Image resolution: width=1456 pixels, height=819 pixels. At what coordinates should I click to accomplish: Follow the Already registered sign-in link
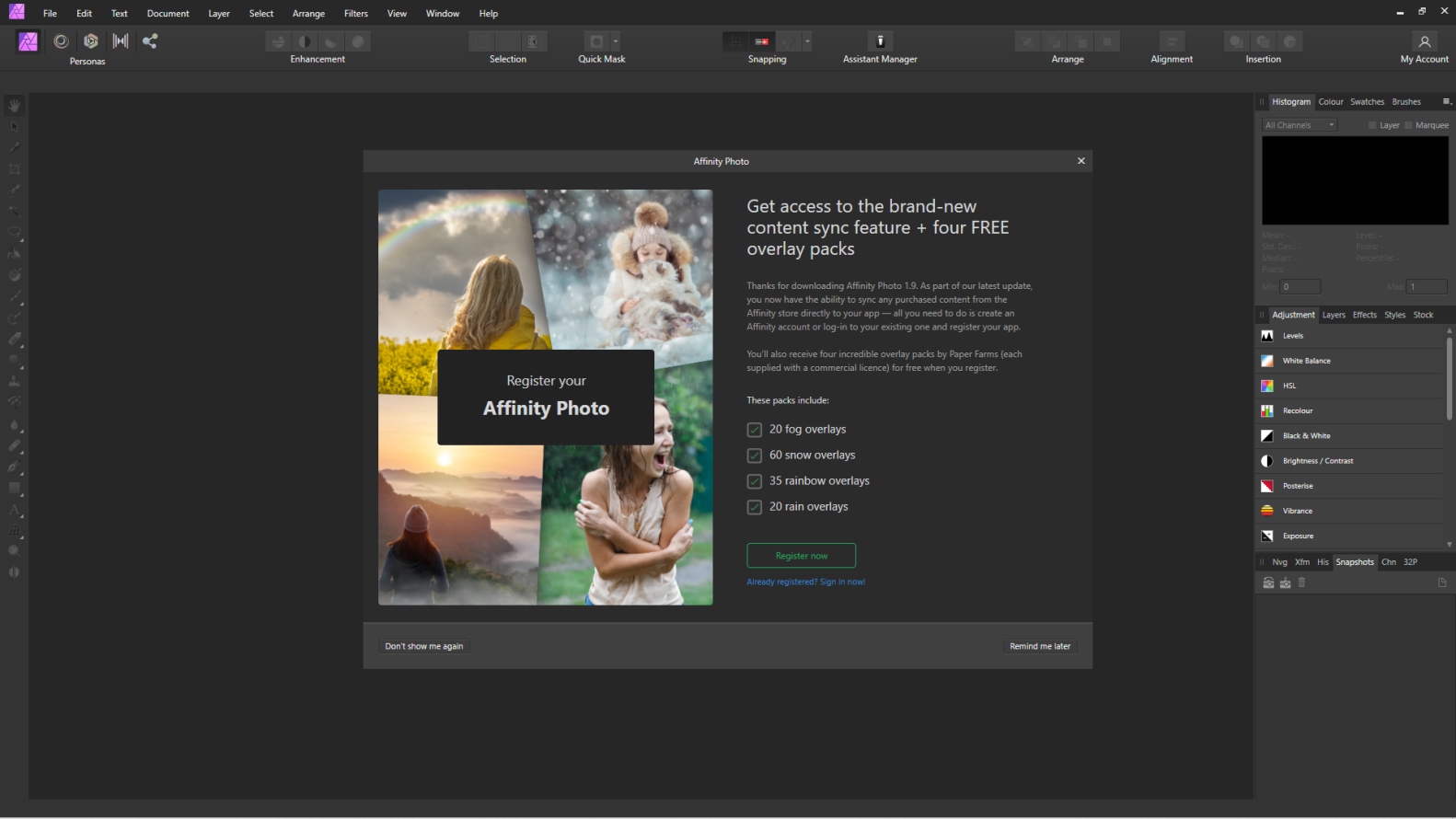coord(805,582)
